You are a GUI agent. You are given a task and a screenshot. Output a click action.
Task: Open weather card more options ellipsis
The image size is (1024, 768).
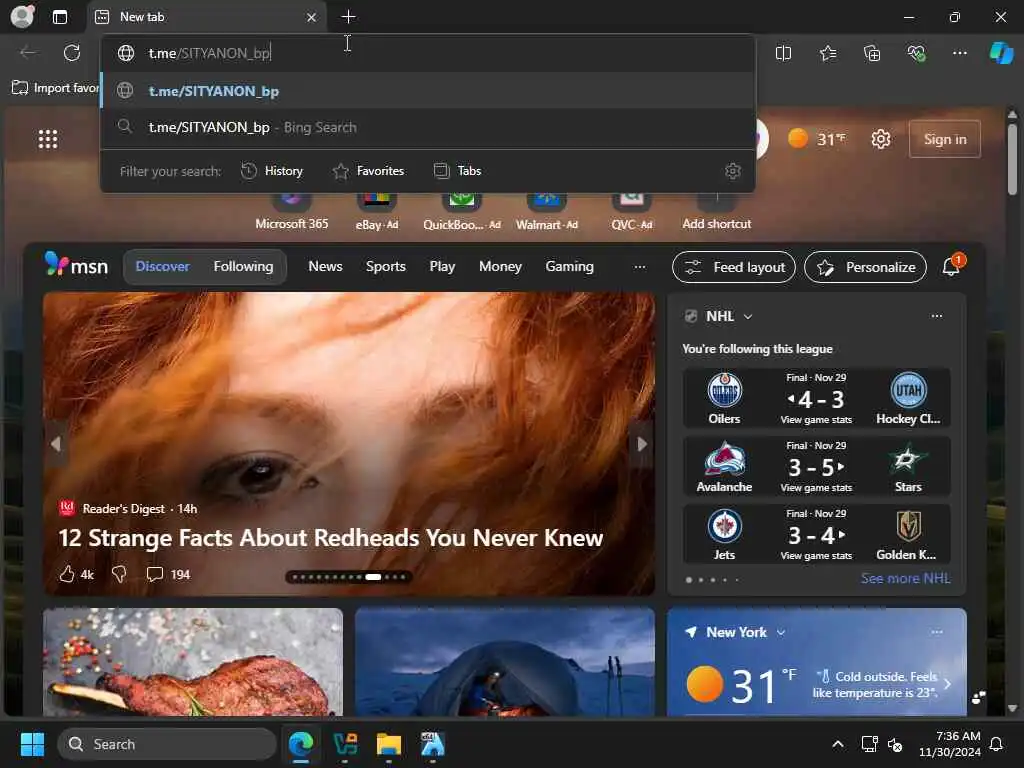(x=936, y=632)
